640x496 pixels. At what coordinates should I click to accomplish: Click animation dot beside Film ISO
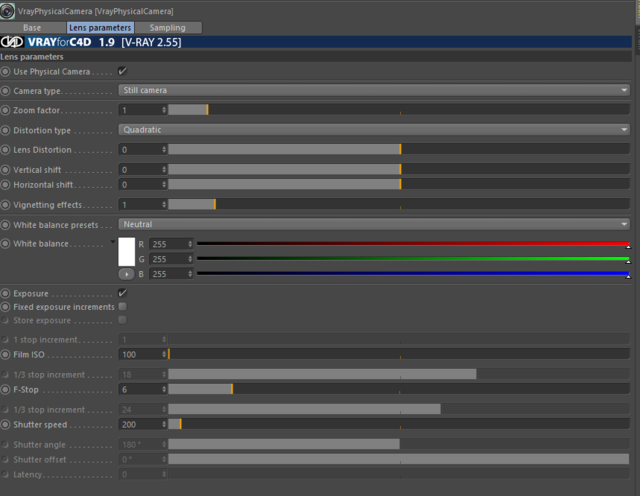pyautogui.click(x=5, y=354)
